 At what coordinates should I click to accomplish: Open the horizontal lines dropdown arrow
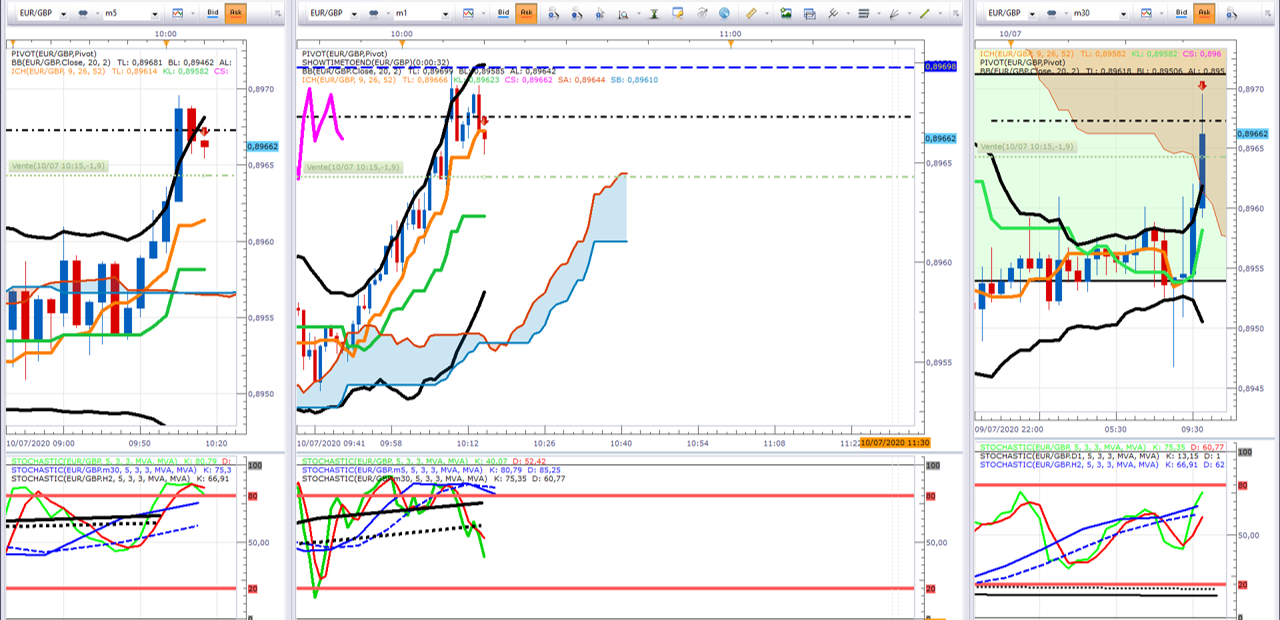(879, 14)
